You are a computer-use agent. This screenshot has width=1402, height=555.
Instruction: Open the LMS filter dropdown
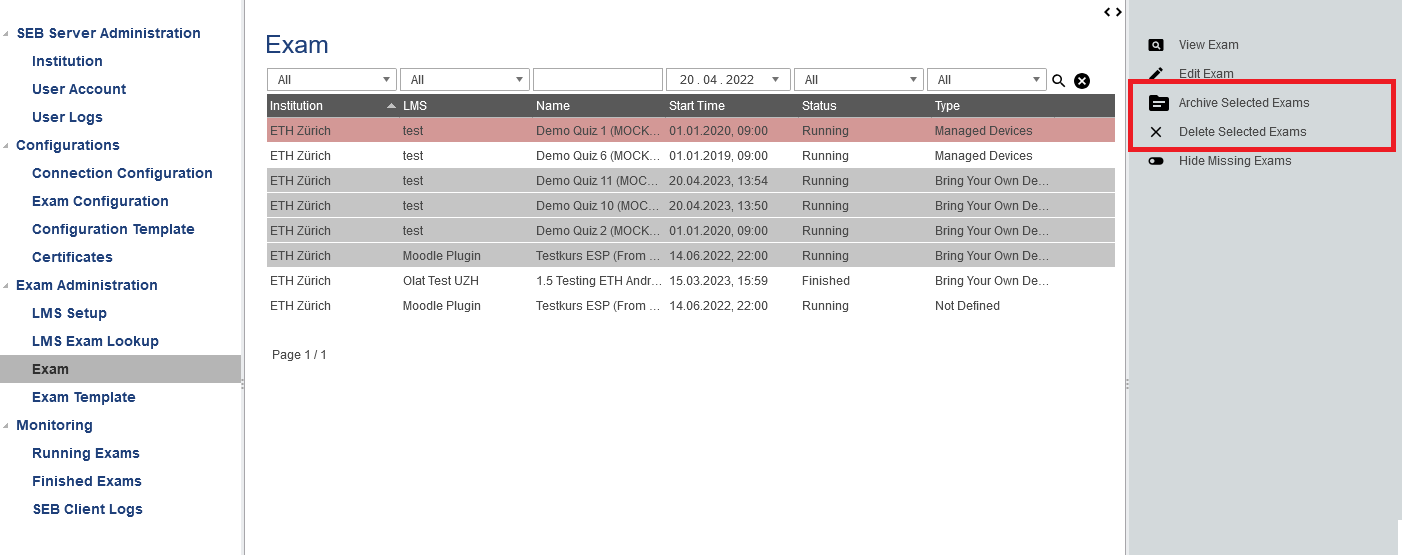coord(465,80)
